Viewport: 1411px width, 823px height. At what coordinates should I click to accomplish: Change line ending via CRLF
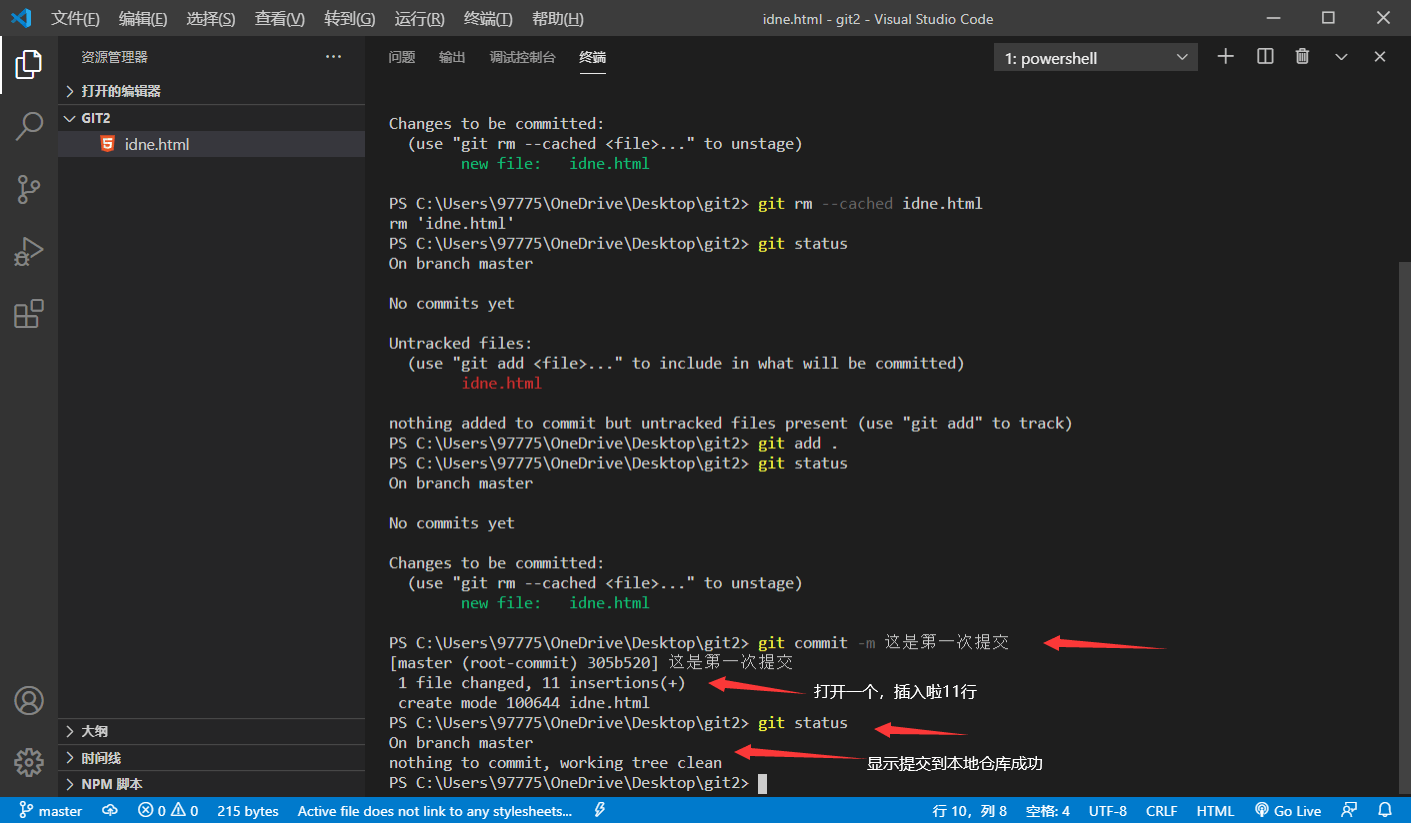point(1162,811)
